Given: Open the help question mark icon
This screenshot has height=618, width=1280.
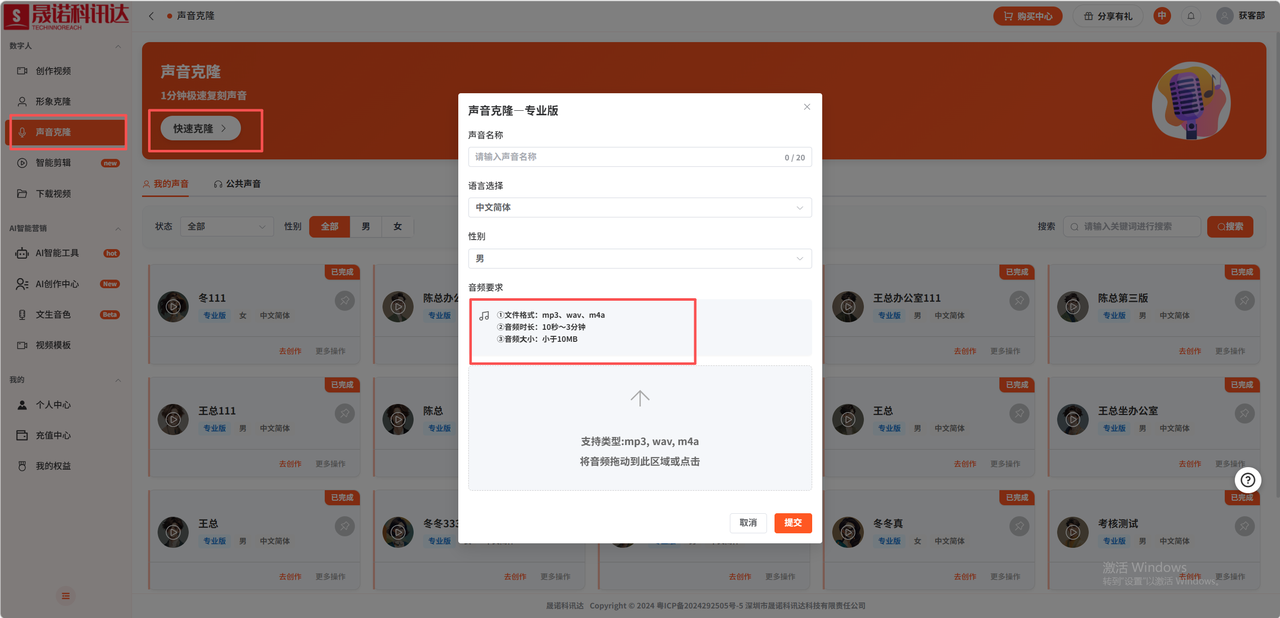Looking at the screenshot, I should click(x=1247, y=480).
